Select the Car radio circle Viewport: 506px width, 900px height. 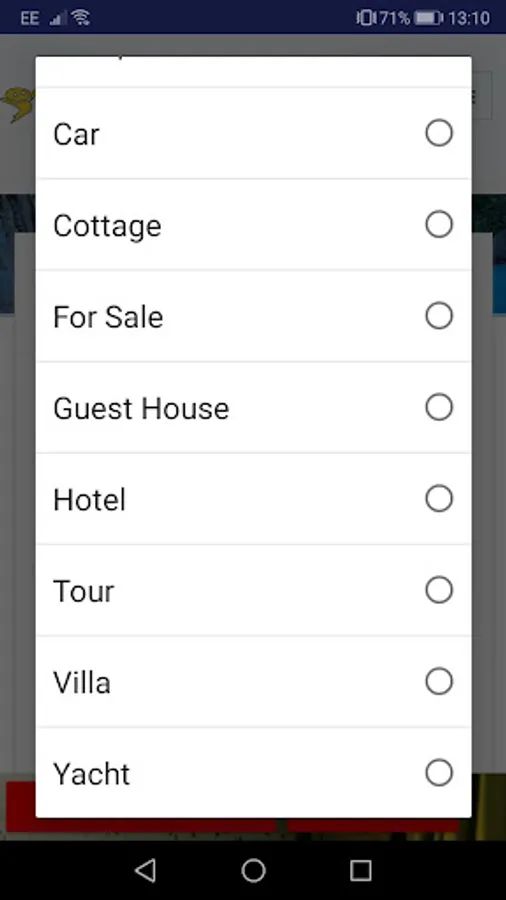coord(439,133)
